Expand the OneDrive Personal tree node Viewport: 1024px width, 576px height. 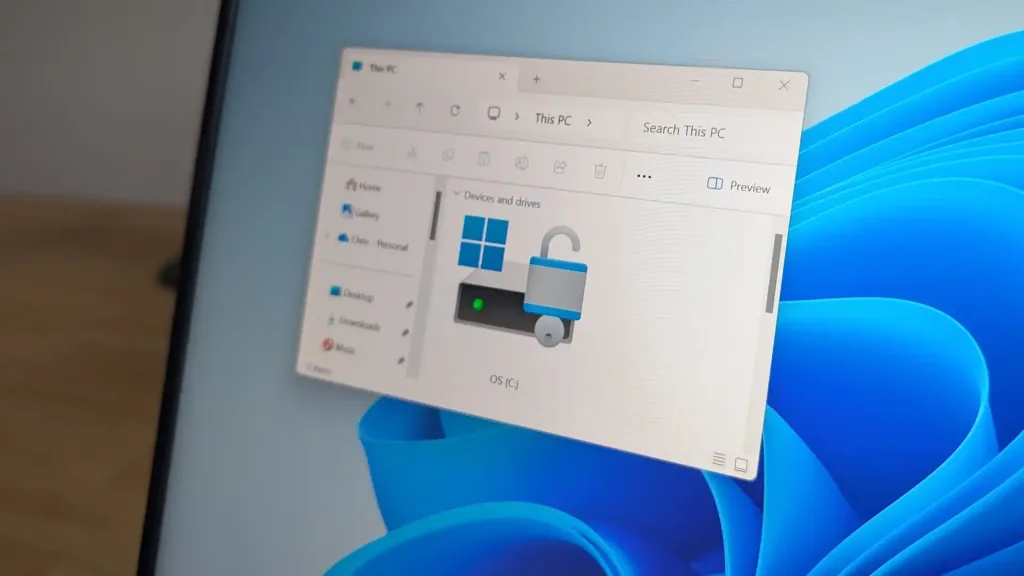[328, 237]
